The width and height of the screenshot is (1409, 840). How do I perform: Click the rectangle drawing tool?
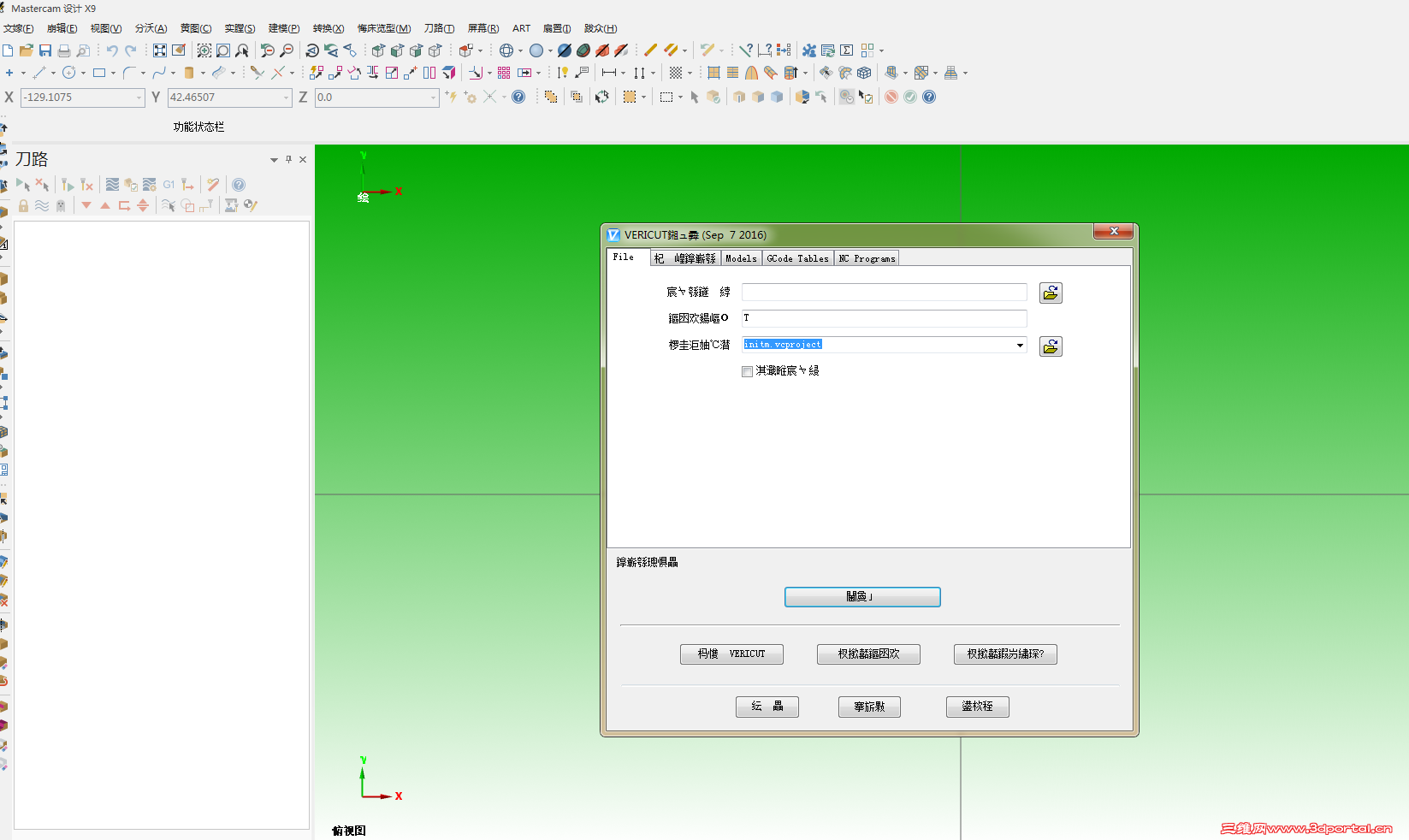click(x=99, y=73)
